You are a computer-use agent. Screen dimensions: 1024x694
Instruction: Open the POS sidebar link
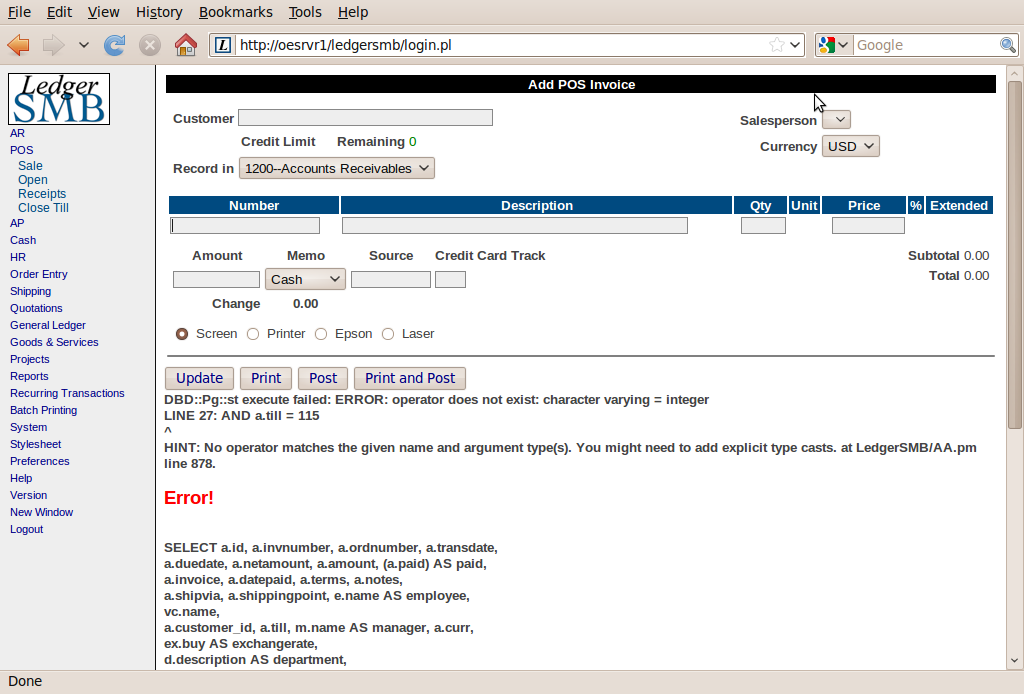22,150
